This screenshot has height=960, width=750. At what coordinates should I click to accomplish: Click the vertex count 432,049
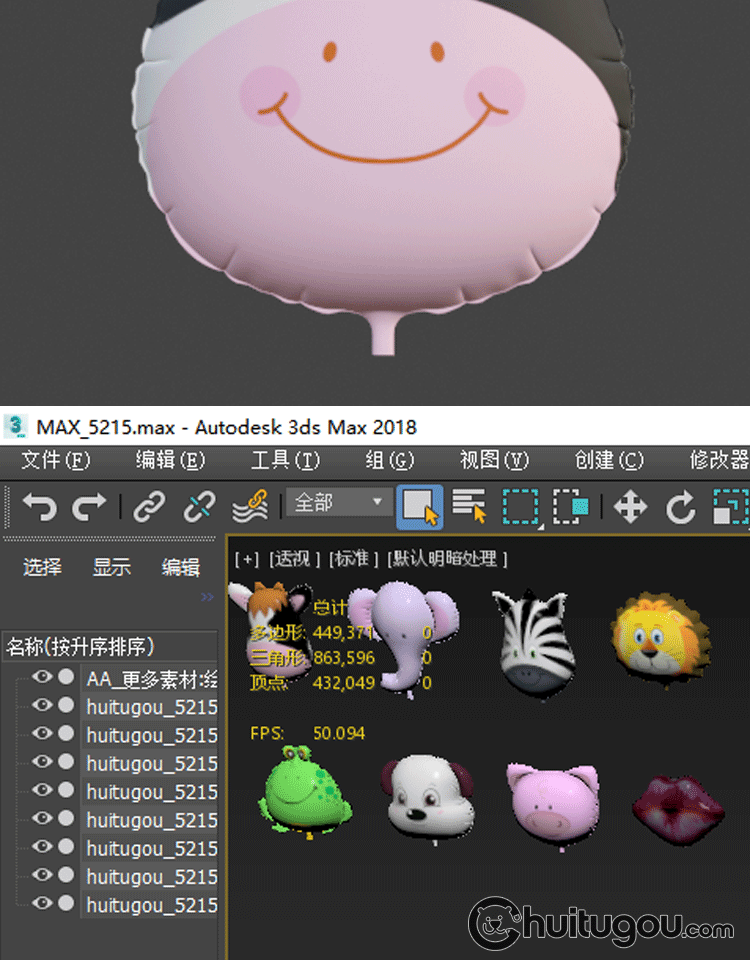tap(343, 682)
